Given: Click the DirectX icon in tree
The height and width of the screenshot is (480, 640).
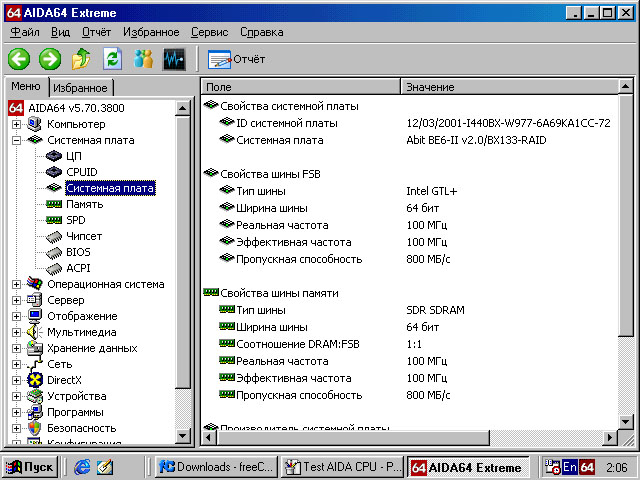Looking at the screenshot, I should pos(35,380).
